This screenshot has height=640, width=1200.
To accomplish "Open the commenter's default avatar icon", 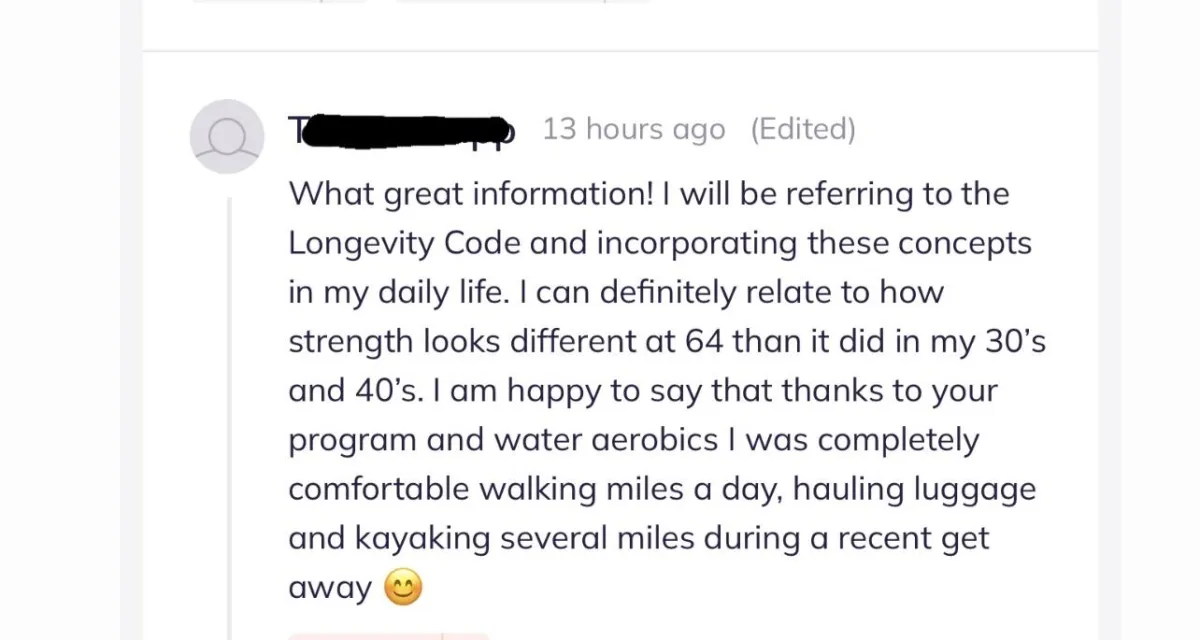I will [227, 136].
